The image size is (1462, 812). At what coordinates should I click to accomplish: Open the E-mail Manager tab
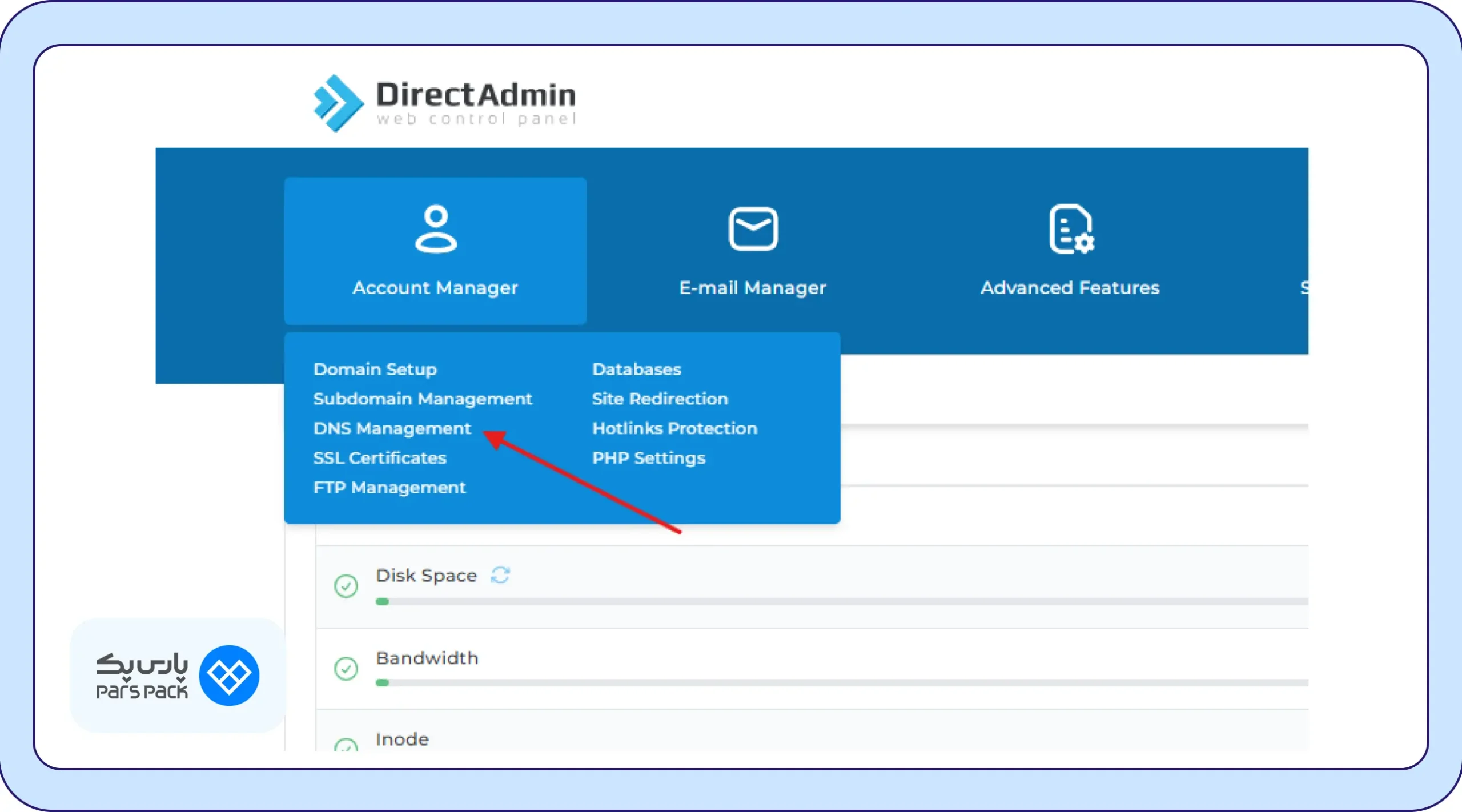[x=753, y=251]
